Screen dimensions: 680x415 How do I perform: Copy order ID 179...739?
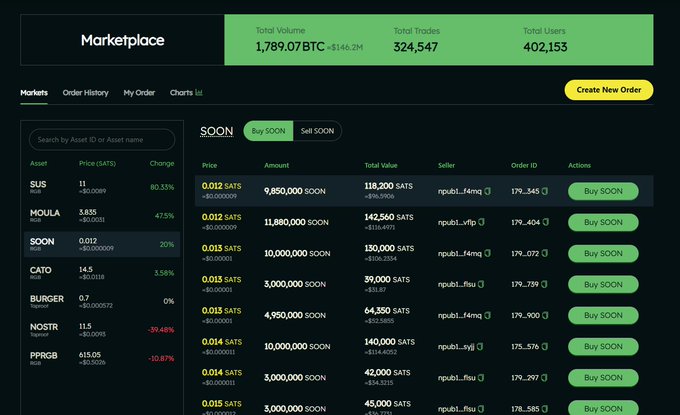click(x=545, y=284)
